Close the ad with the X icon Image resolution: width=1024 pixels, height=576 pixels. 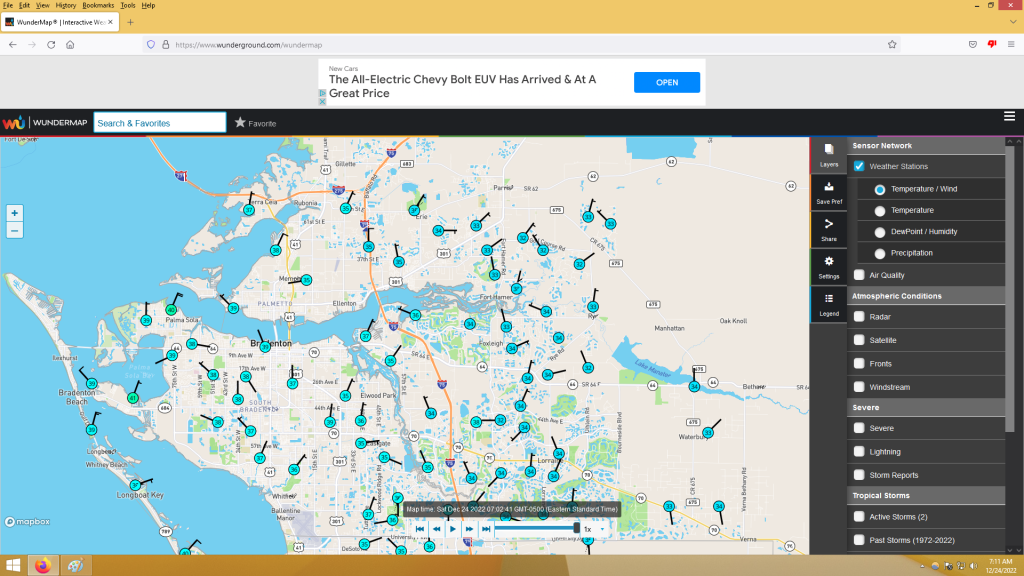pos(322,102)
